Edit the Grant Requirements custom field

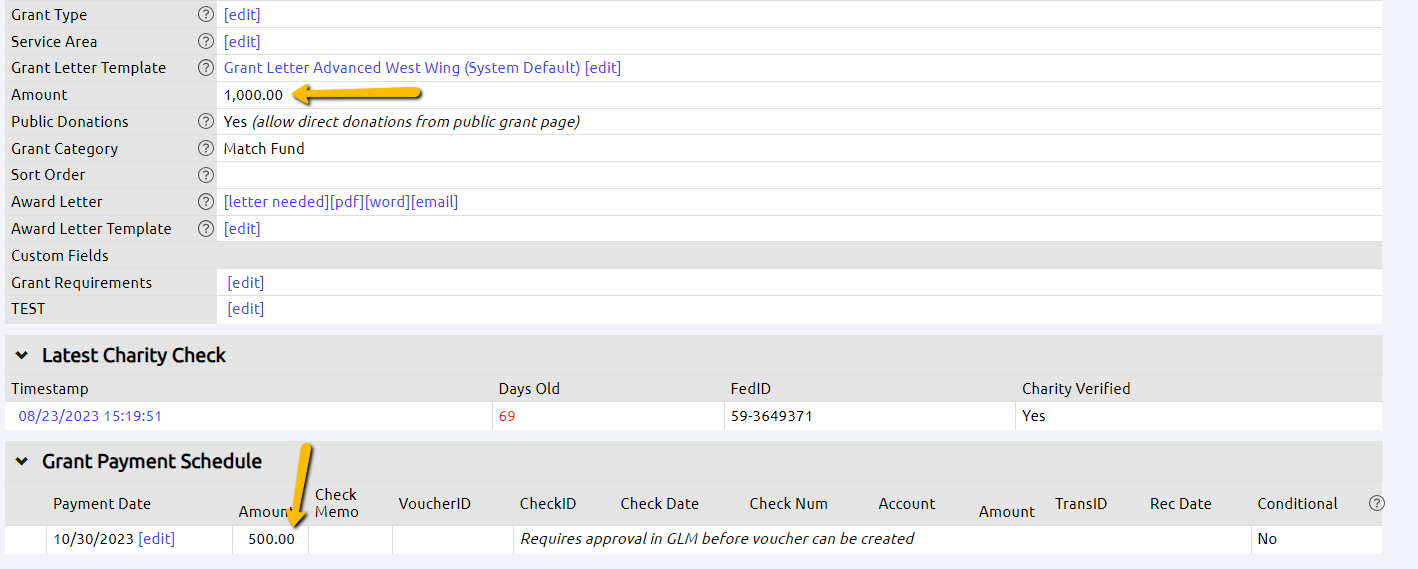tap(246, 283)
